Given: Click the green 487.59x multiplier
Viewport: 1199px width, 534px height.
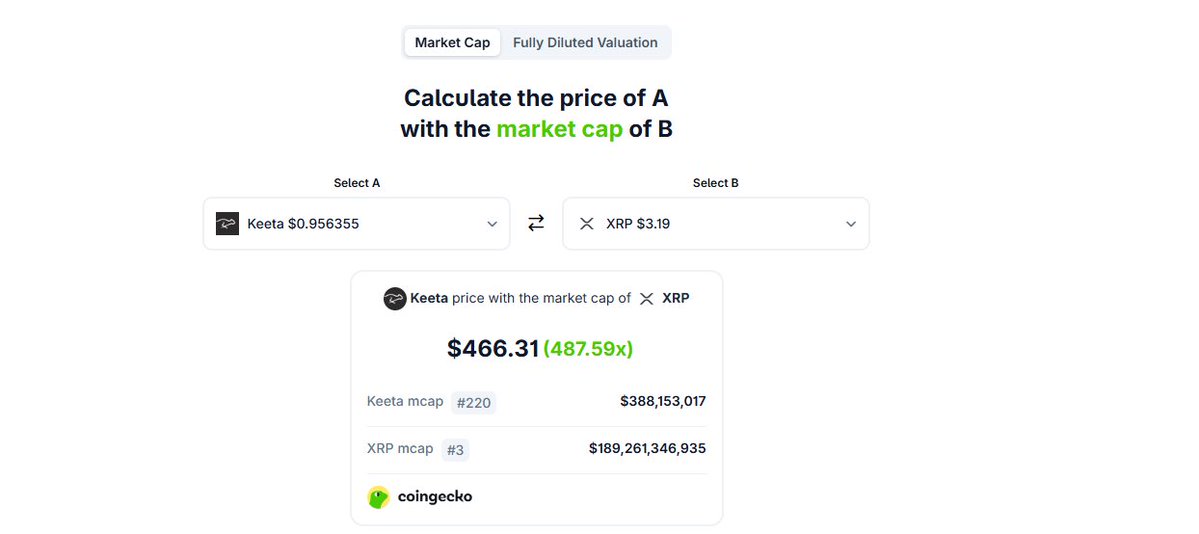Looking at the screenshot, I should click(x=588, y=349).
